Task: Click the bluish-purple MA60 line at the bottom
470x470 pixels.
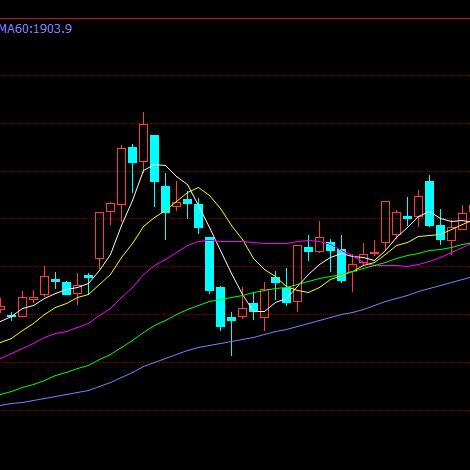Action: [300, 327]
